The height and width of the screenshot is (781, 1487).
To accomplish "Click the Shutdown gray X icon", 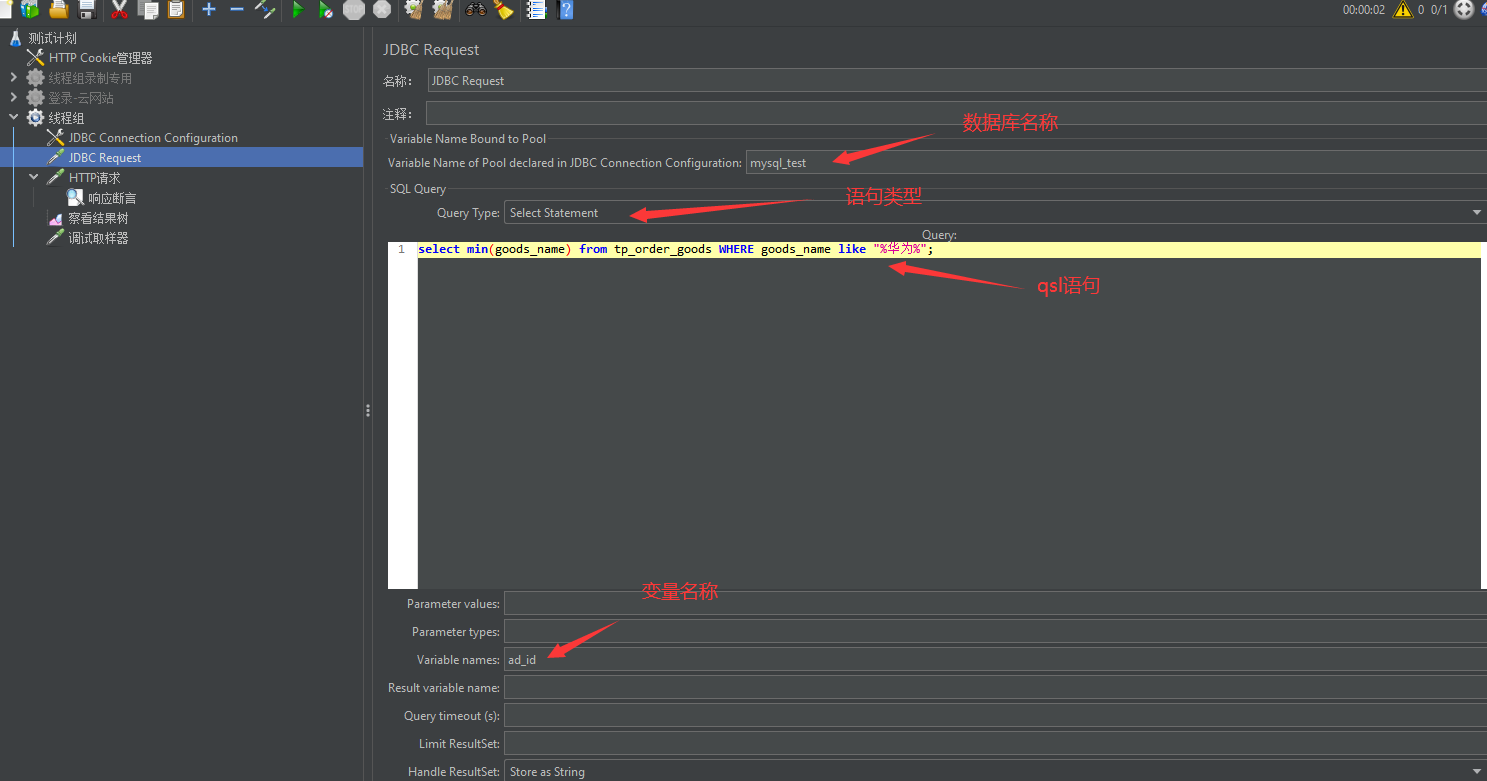I will pos(382,9).
